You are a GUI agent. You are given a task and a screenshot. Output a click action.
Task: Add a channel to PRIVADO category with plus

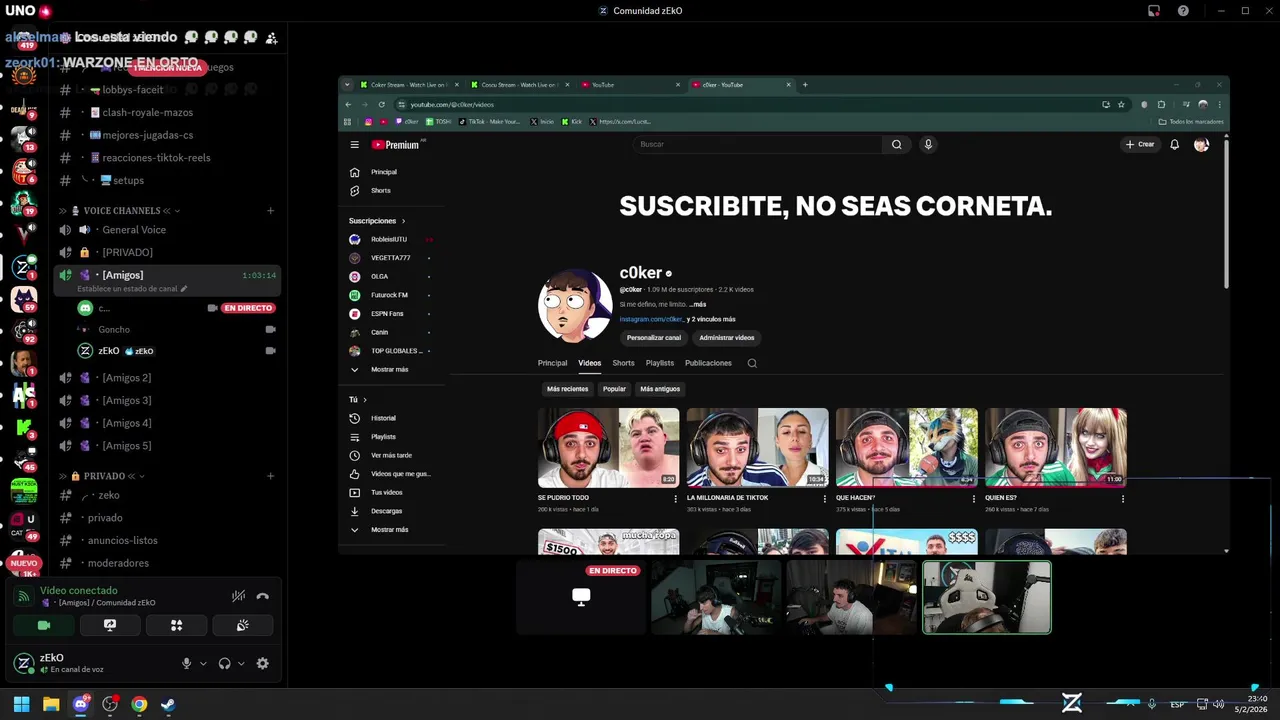pos(270,476)
